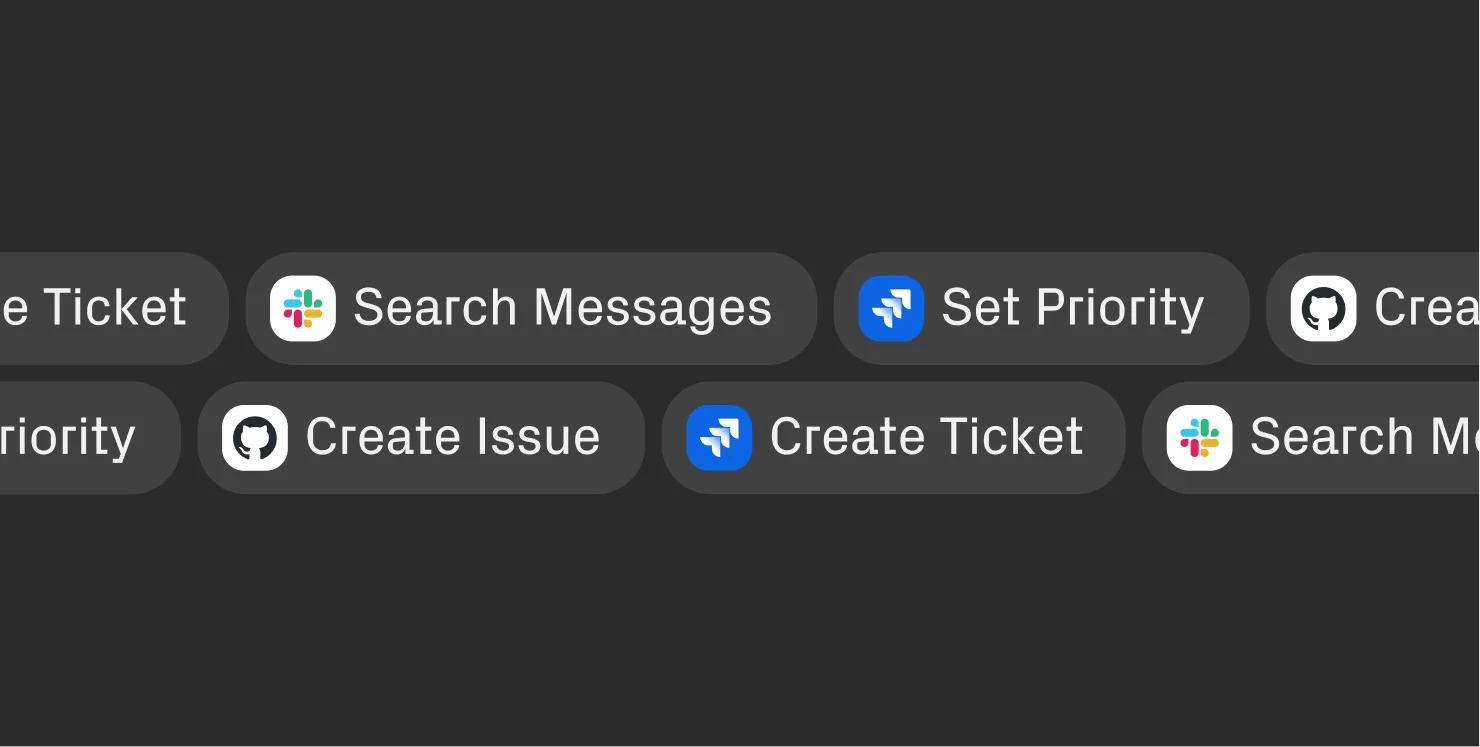Select the Set Priority action
The width and height of the screenshot is (1480, 747).
pos(1040,308)
